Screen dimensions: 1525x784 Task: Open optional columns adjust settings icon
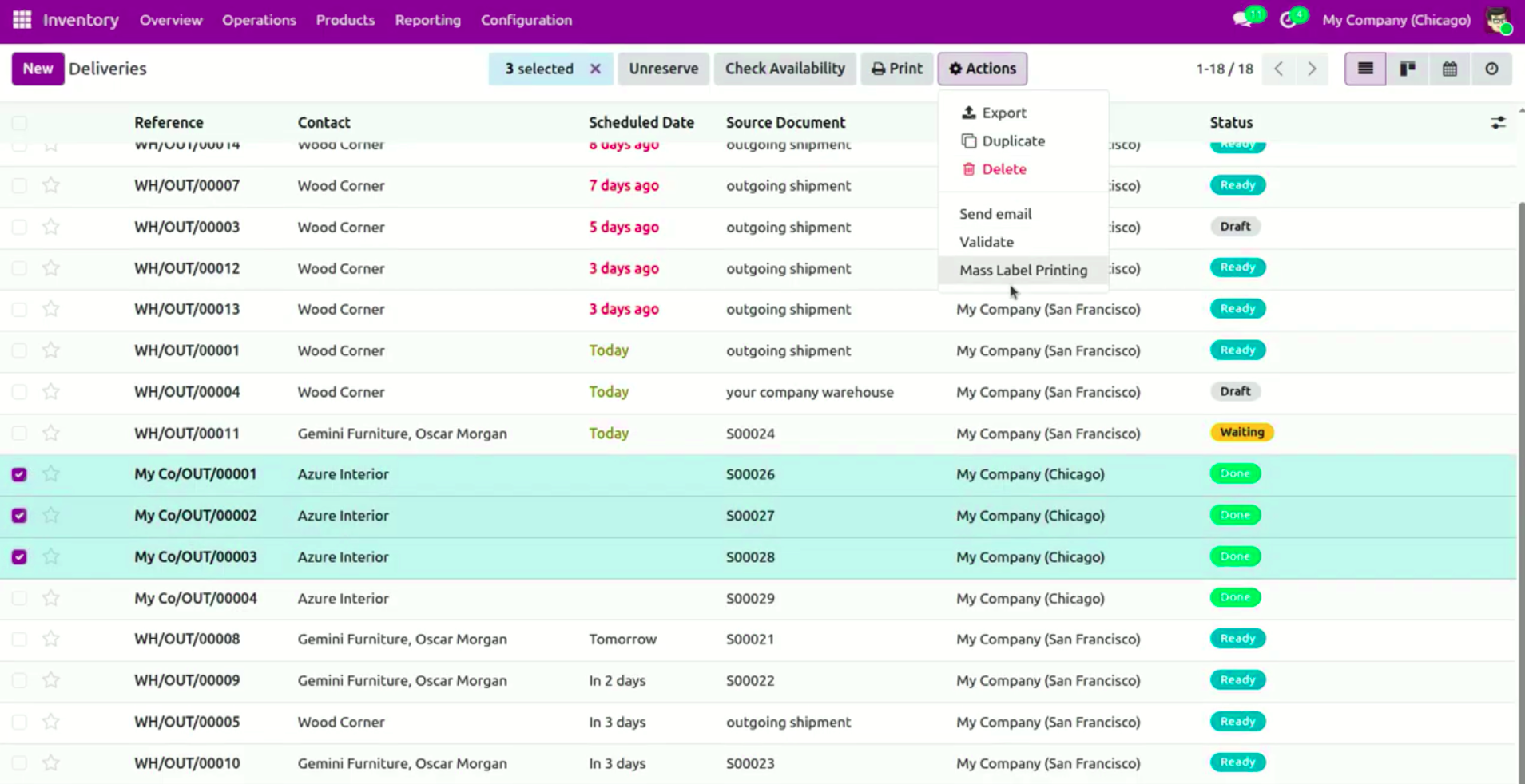pyautogui.click(x=1498, y=122)
